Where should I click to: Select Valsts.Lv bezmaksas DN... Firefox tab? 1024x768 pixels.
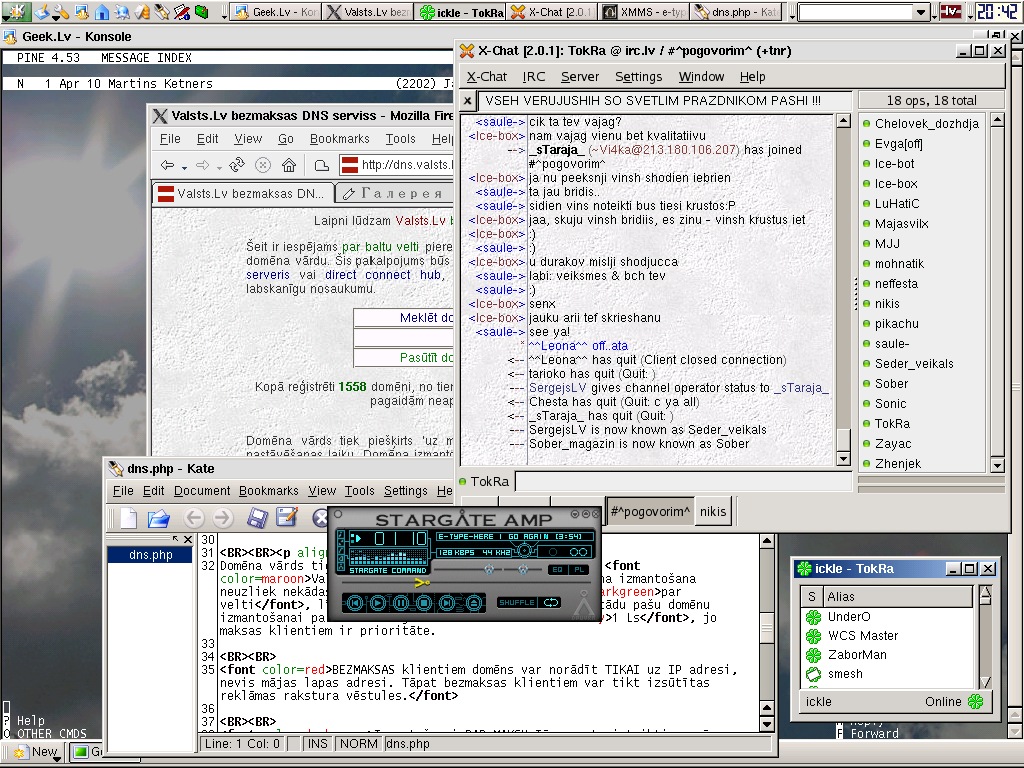click(242, 194)
